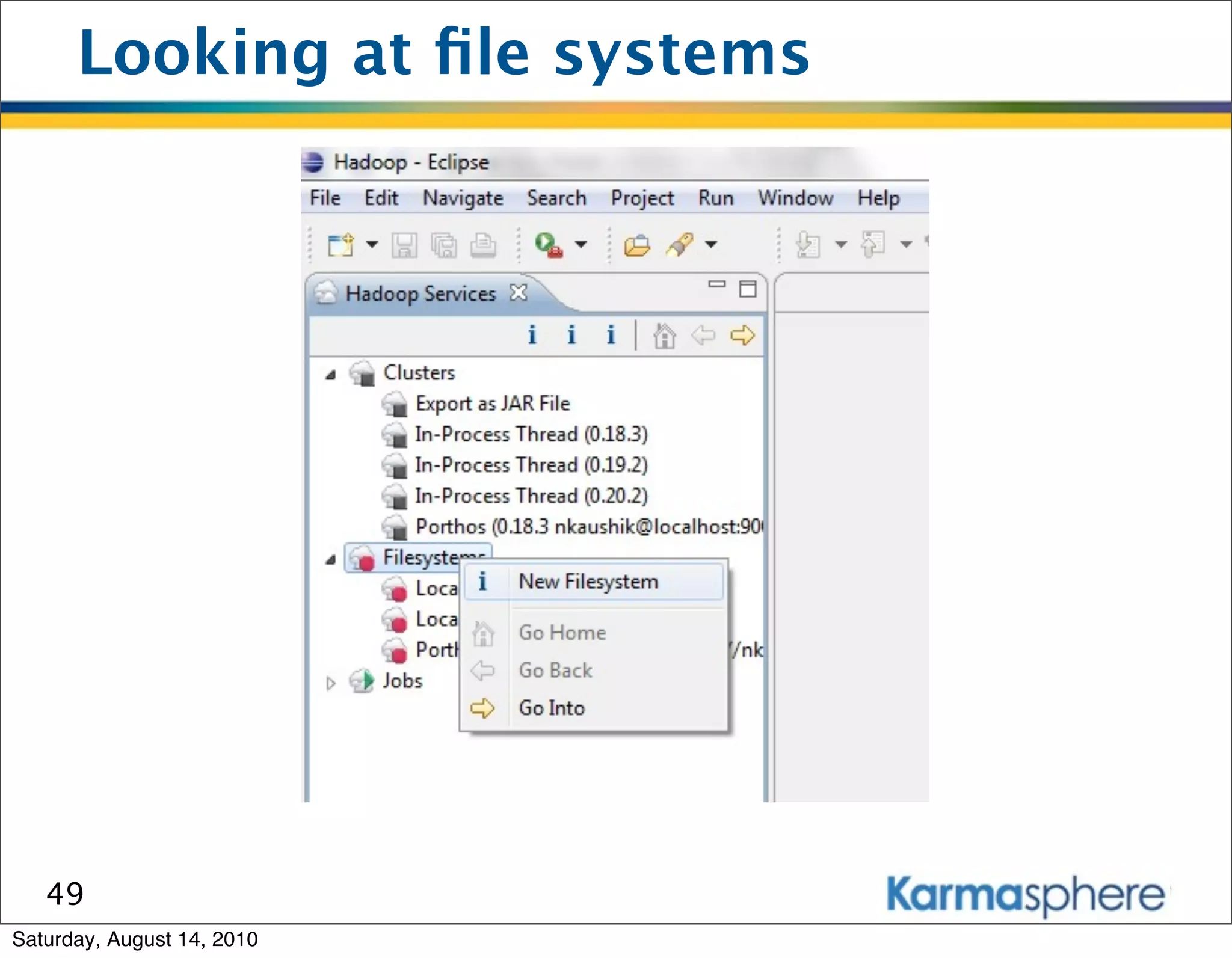Image resolution: width=1232 pixels, height=958 pixels.
Task: Select the Hadoop Services view tab
Action: point(420,293)
